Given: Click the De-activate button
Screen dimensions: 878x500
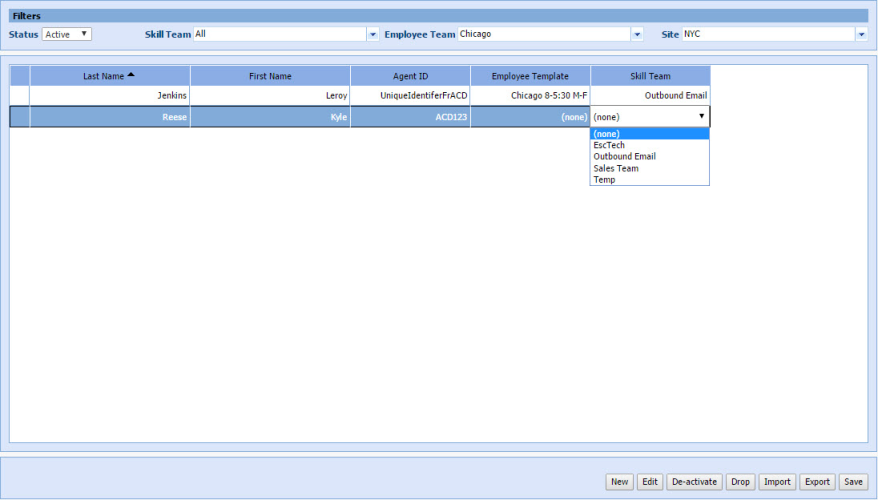Looking at the screenshot, I should tap(694, 482).
